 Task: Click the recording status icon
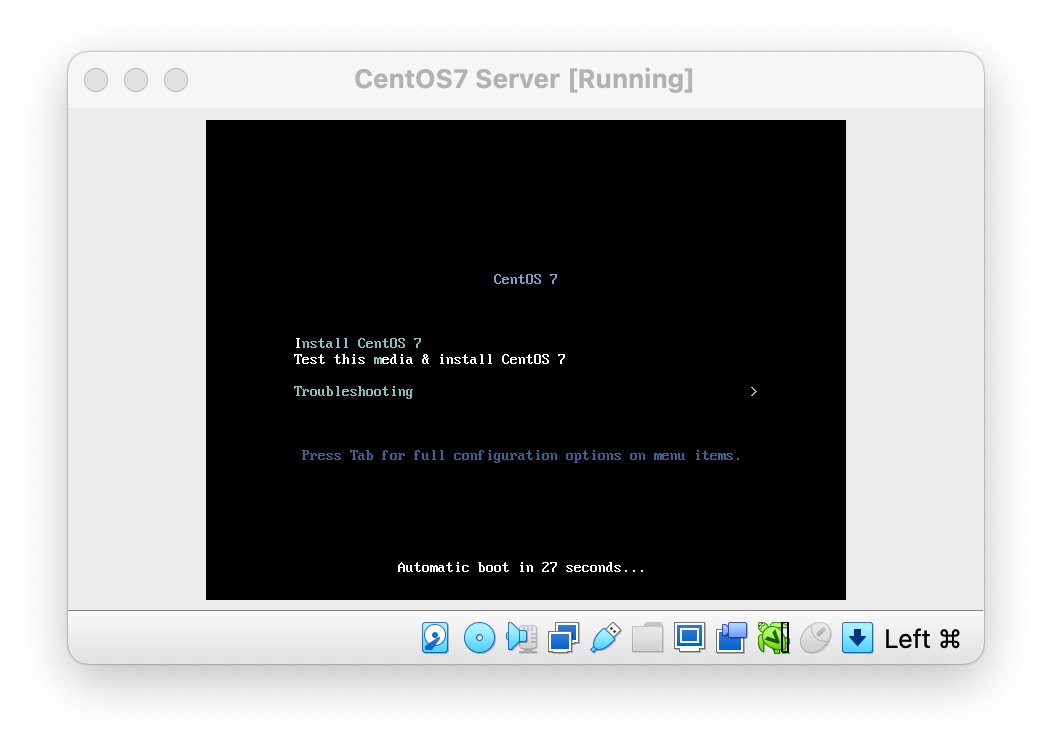[731, 637]
